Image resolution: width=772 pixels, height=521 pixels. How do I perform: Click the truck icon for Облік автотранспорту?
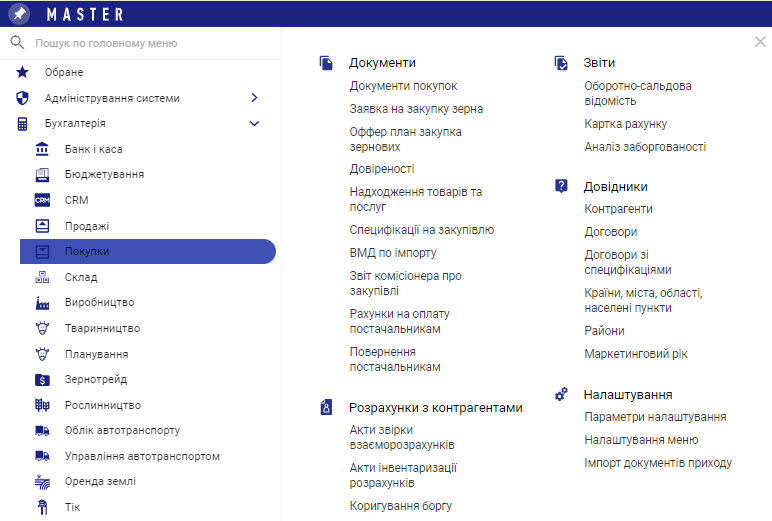(42, 431)
